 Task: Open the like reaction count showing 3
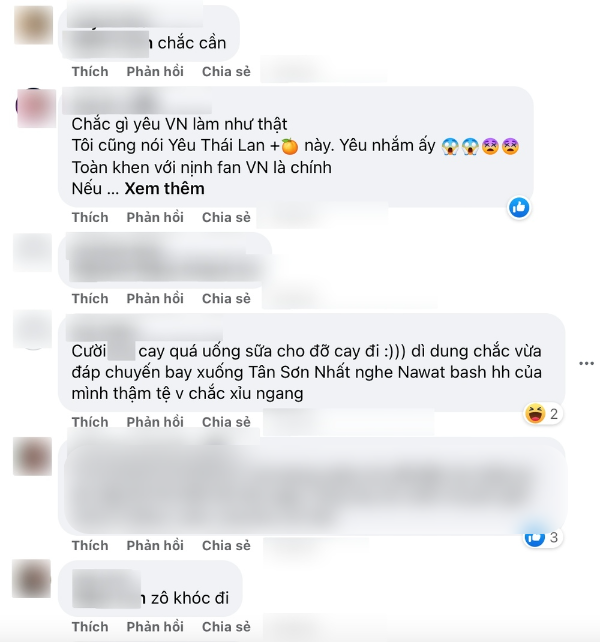(x=543, y=537)
